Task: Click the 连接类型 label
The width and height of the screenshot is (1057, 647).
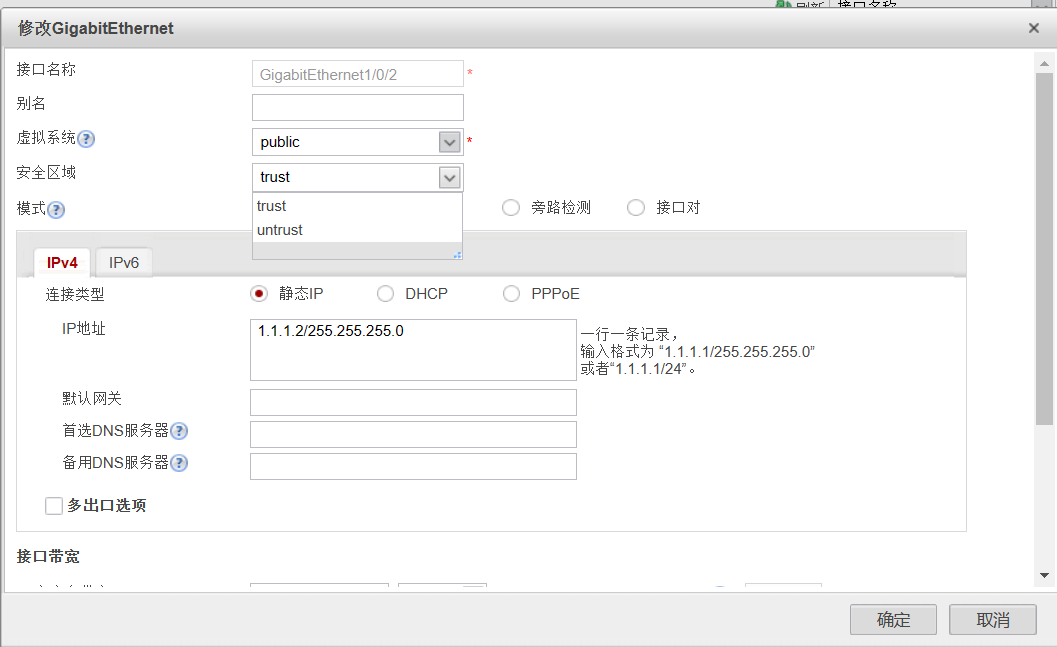Action: pyautogui.click(x=75, y=295)
